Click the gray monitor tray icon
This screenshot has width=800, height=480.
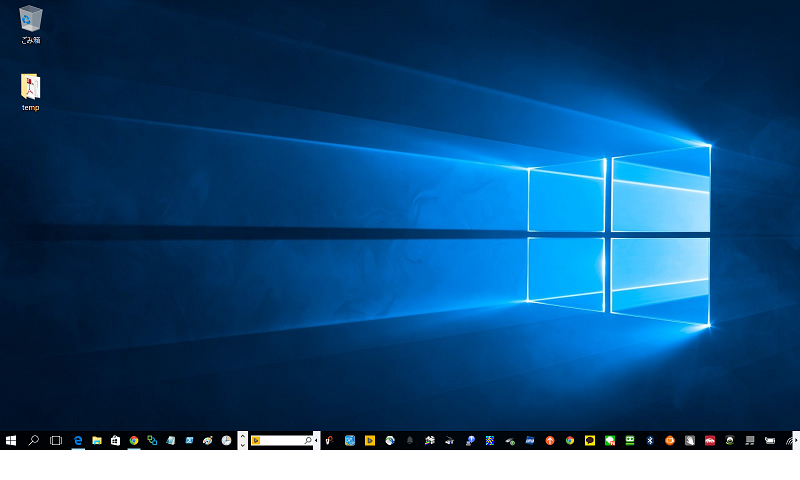[750, 440]
